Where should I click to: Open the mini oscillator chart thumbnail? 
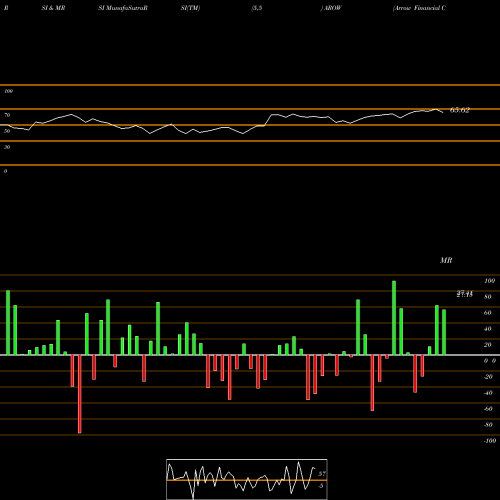click(247, 479)
